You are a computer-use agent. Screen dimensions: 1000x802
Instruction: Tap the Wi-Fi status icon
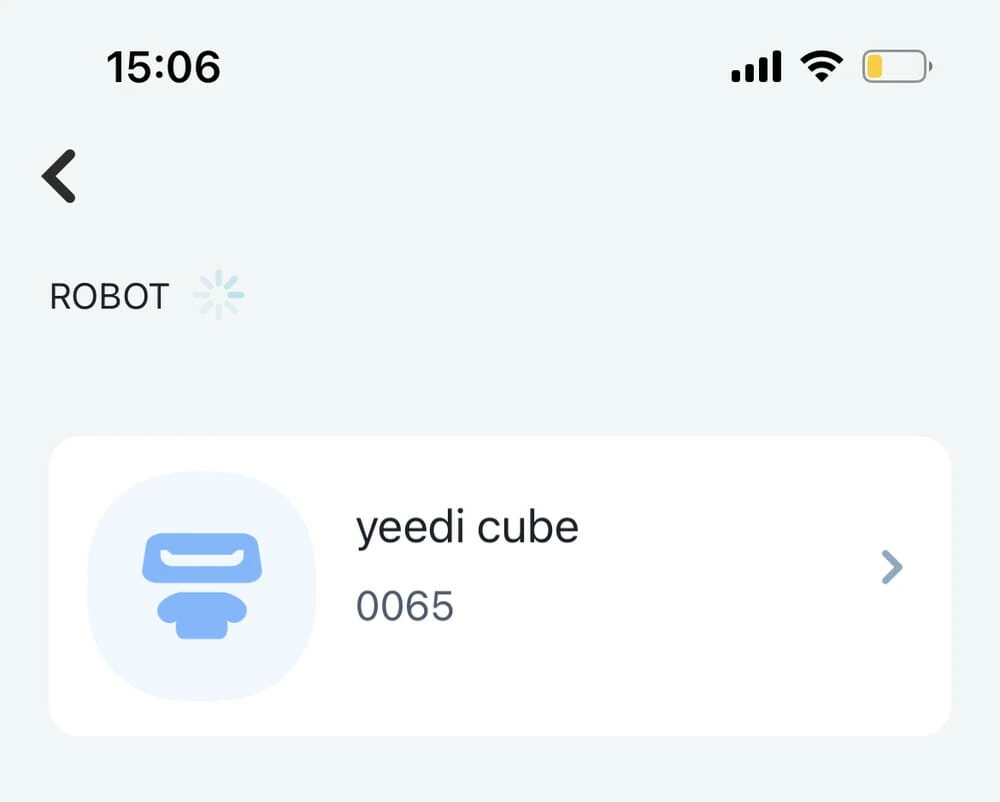821,68
